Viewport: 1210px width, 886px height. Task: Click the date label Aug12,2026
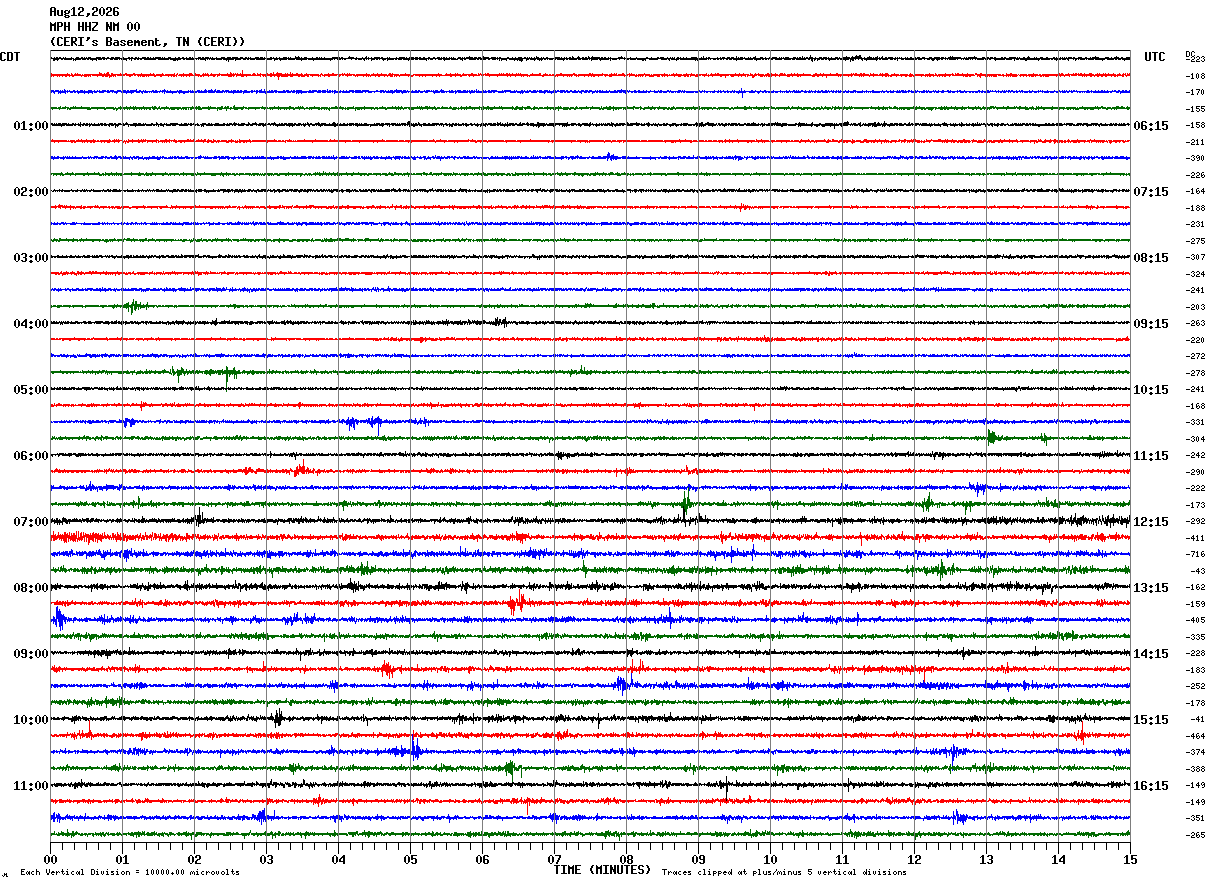(84, 12)
